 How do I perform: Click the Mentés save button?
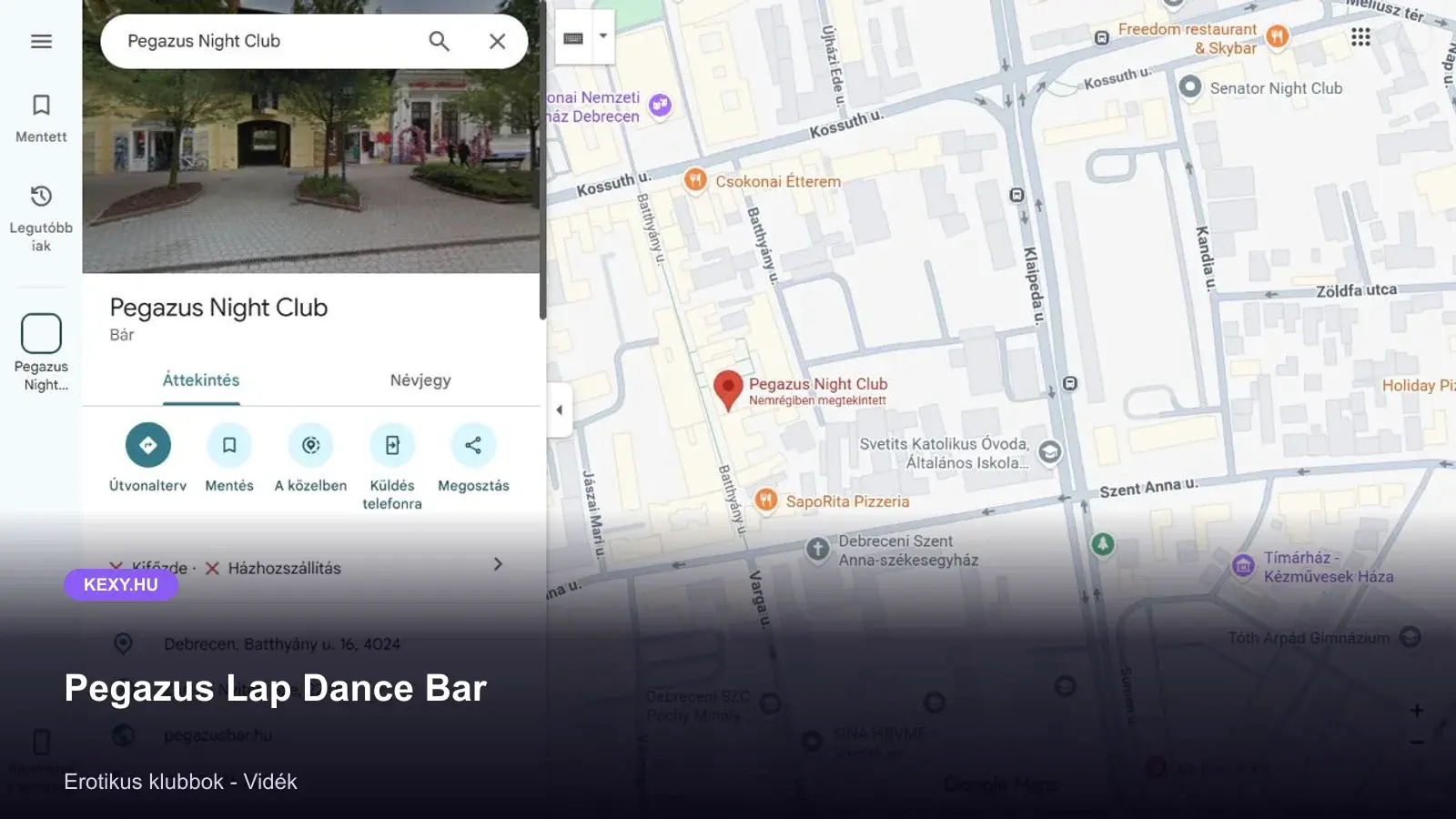[229, 445]
